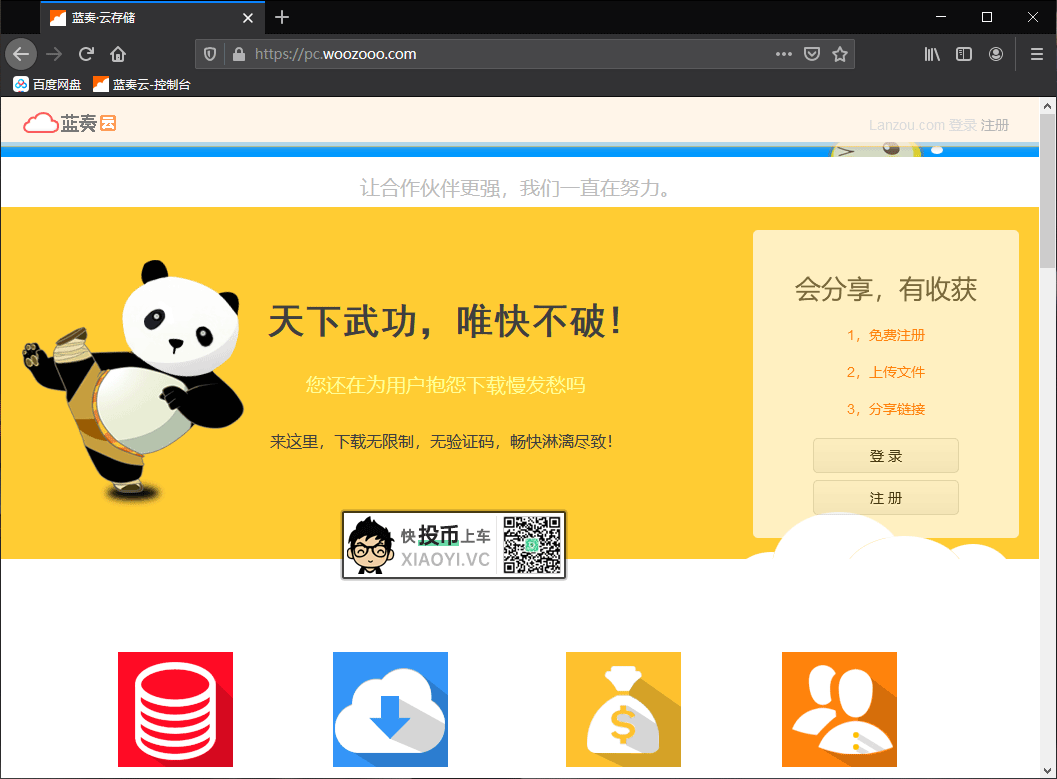
Task: Open the Library icon in toolbar
Action: pos(932,54)
